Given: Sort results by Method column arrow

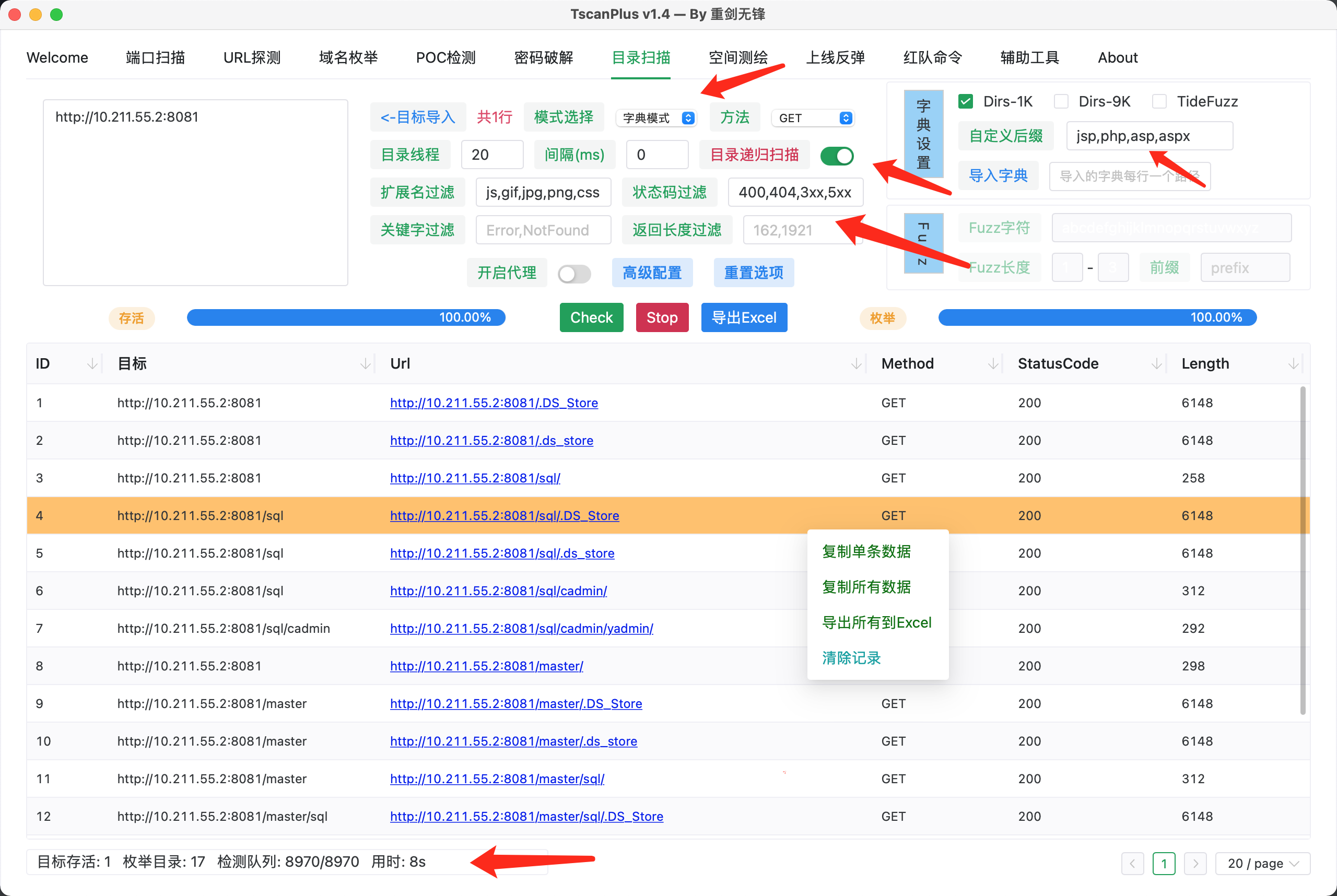Looking at the screenshot, I should tap(993, 364).
